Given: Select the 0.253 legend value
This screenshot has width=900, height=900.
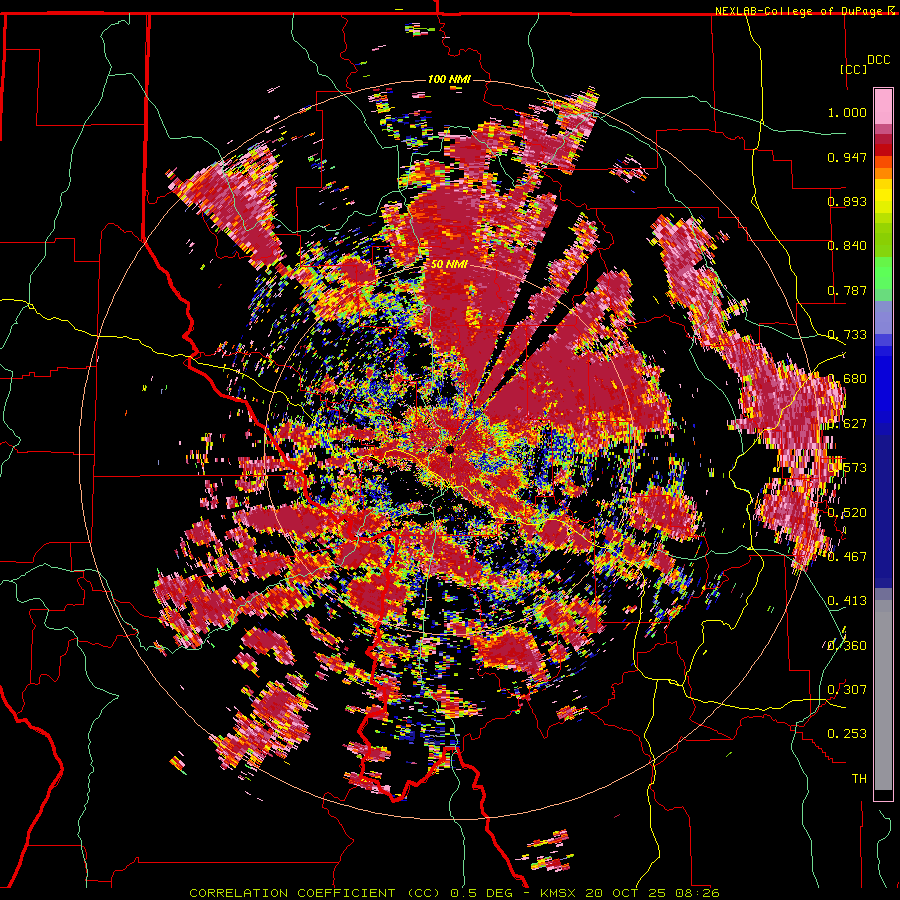Looking at the screenshot, I should [847, 734].
